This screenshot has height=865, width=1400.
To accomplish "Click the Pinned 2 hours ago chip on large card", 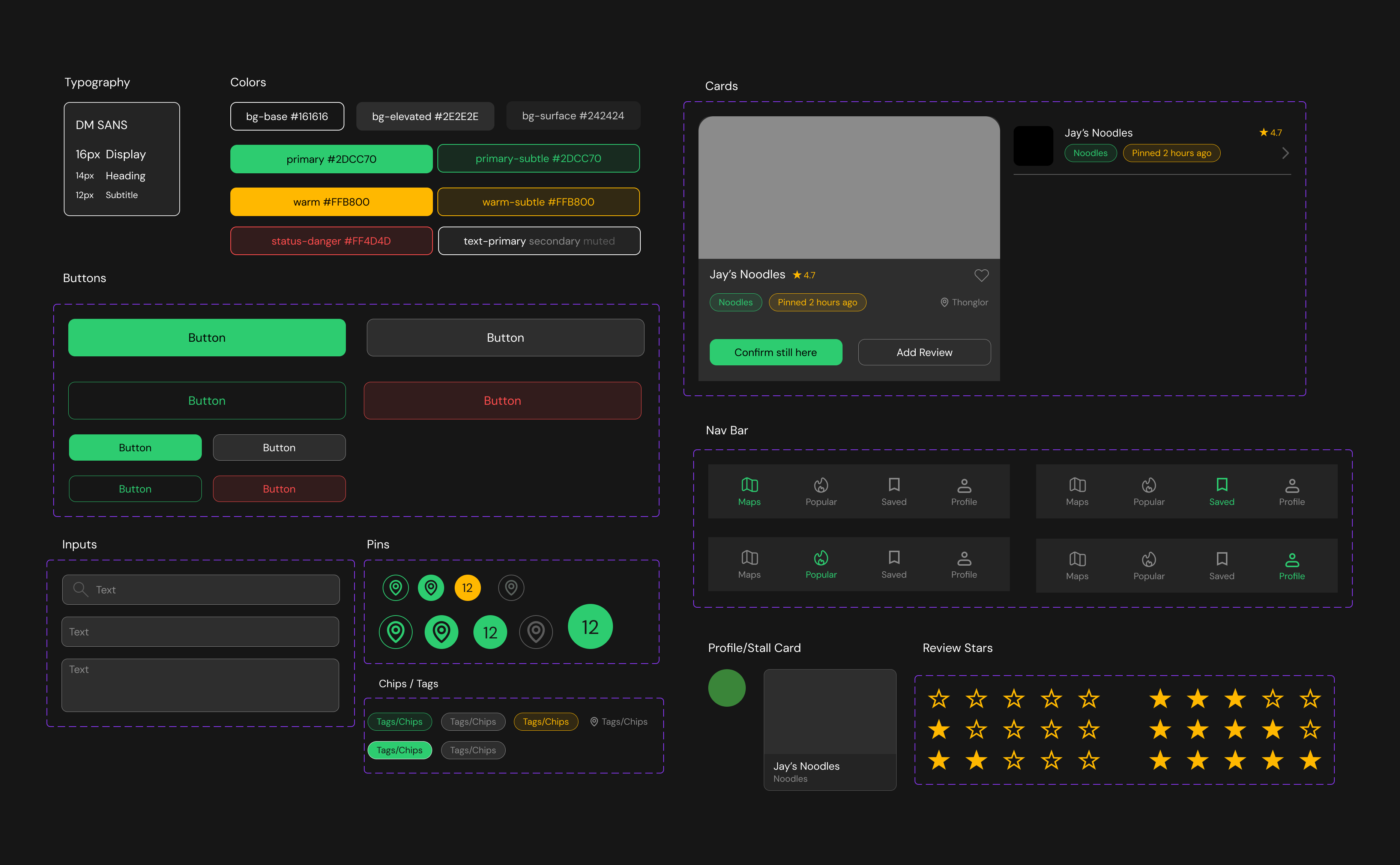I will tap(817, 302).
